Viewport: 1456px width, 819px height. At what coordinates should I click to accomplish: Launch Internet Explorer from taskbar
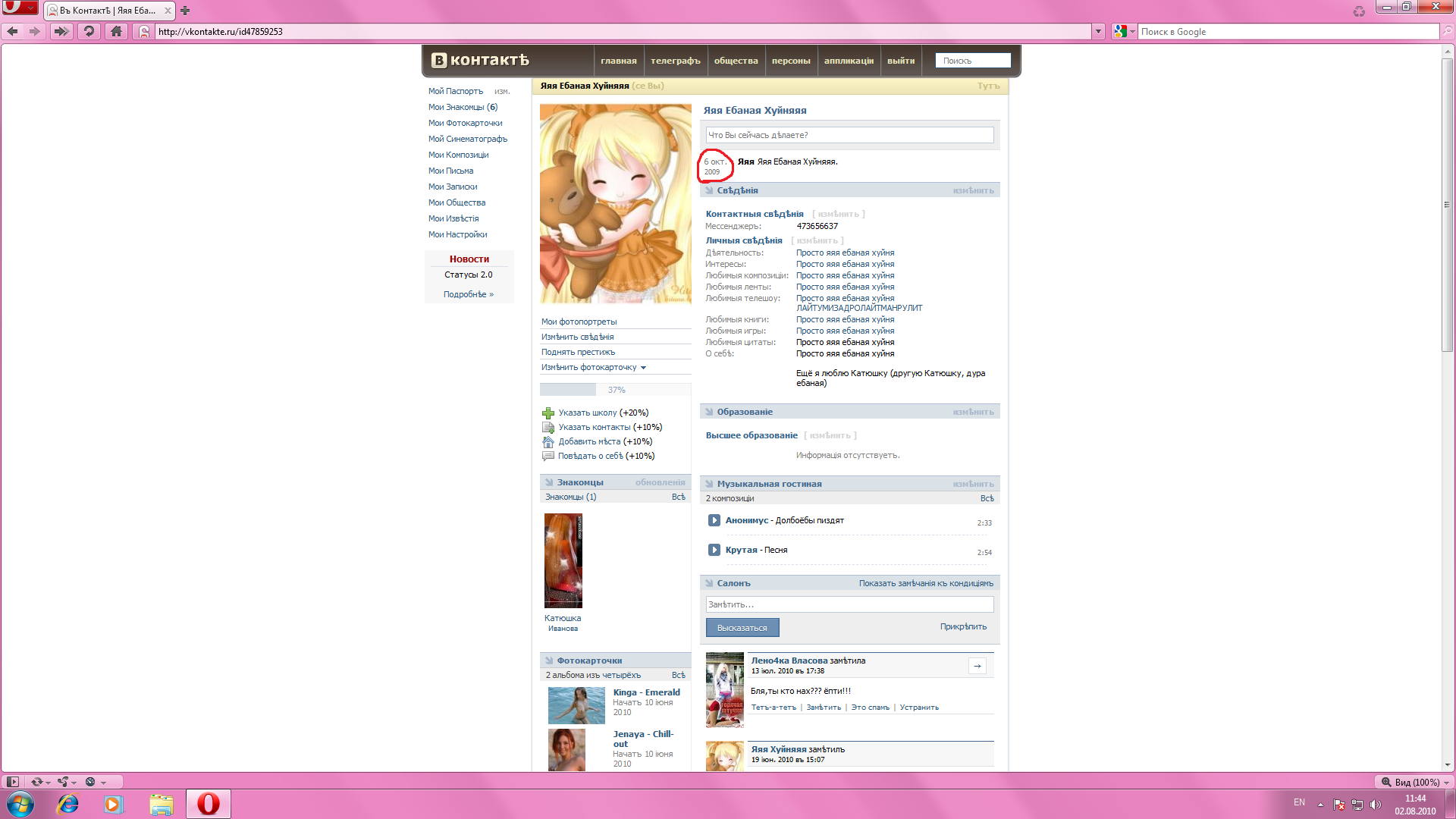[68, 804]
